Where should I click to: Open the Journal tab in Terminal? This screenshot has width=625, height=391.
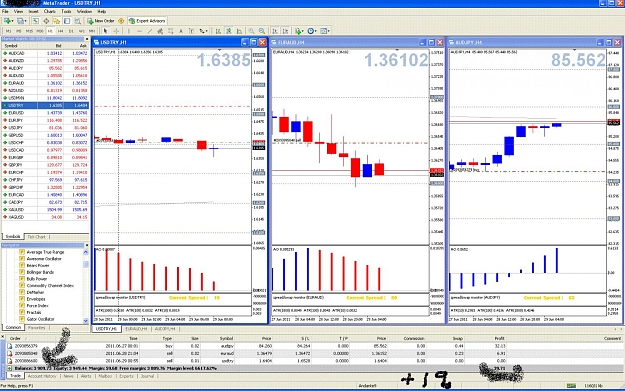(147, 376)
